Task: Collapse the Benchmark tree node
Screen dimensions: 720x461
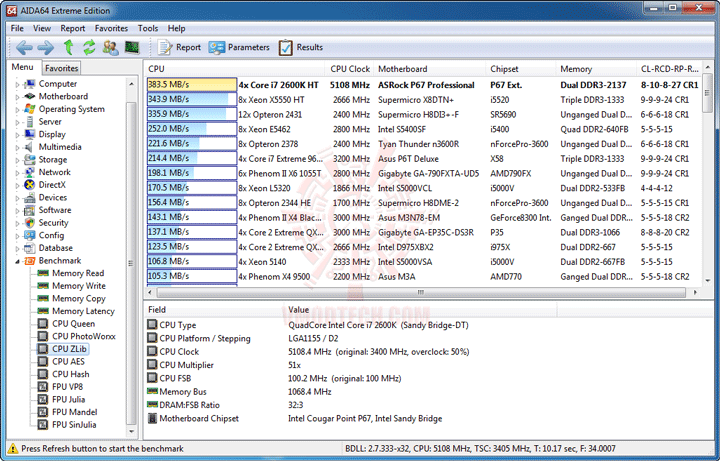Action: coord(17,261)
